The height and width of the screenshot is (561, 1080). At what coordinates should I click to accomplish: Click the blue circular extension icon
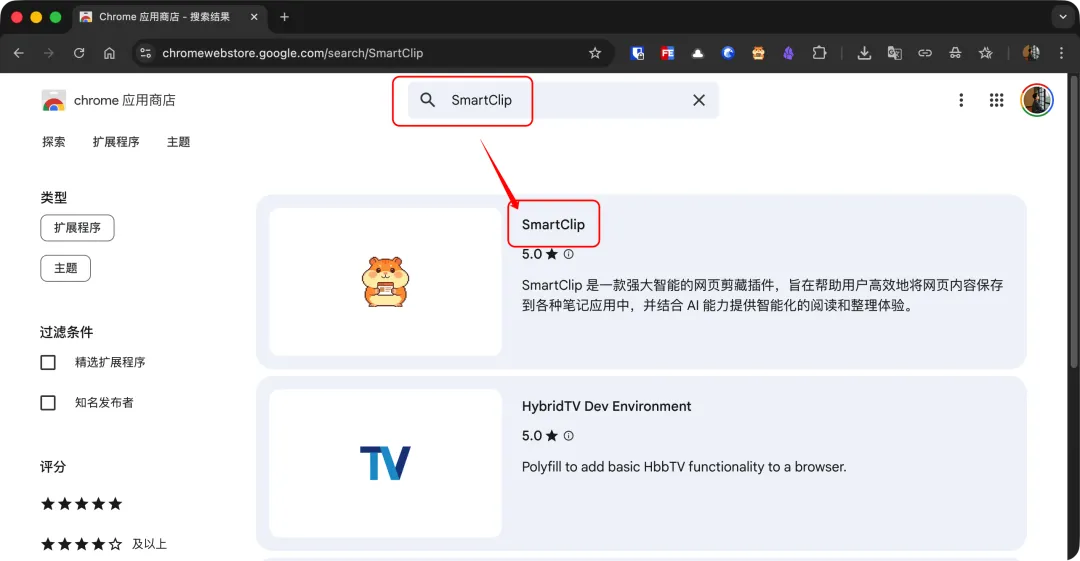pyautogui.click(x=728, y=53)
